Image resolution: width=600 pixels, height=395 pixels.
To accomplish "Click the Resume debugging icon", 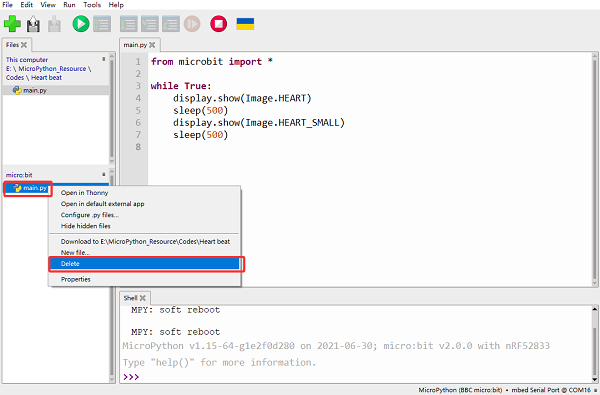I will [x=192, y=24].
